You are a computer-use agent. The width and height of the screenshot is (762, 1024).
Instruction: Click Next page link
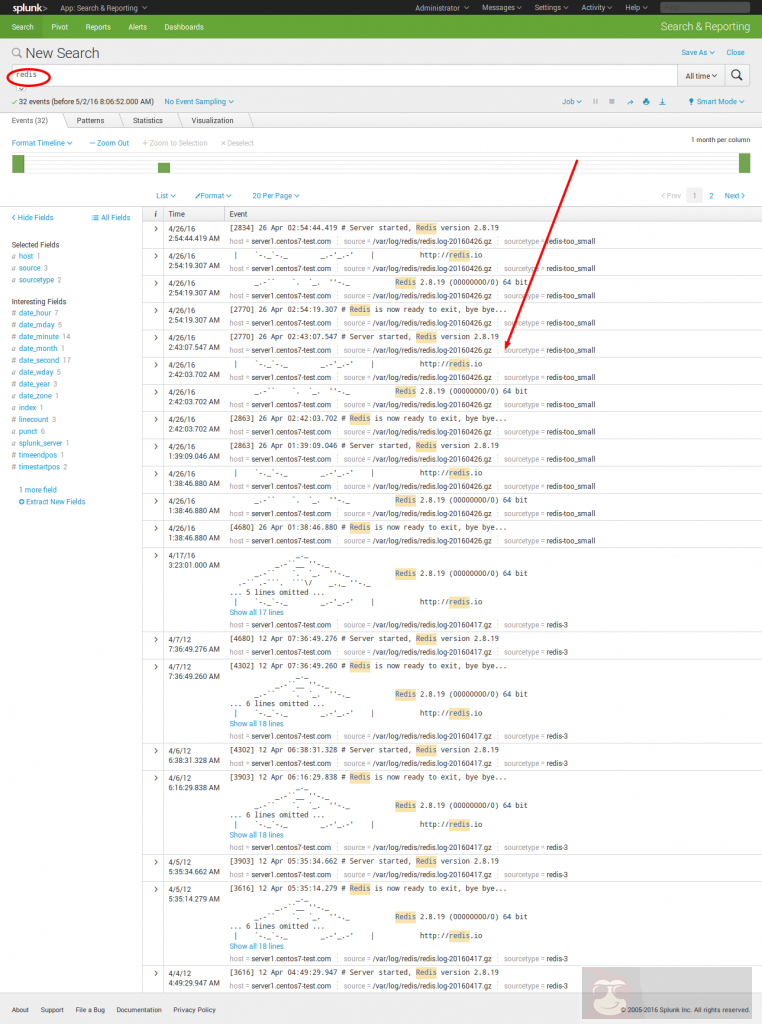[x=735, y=196]
